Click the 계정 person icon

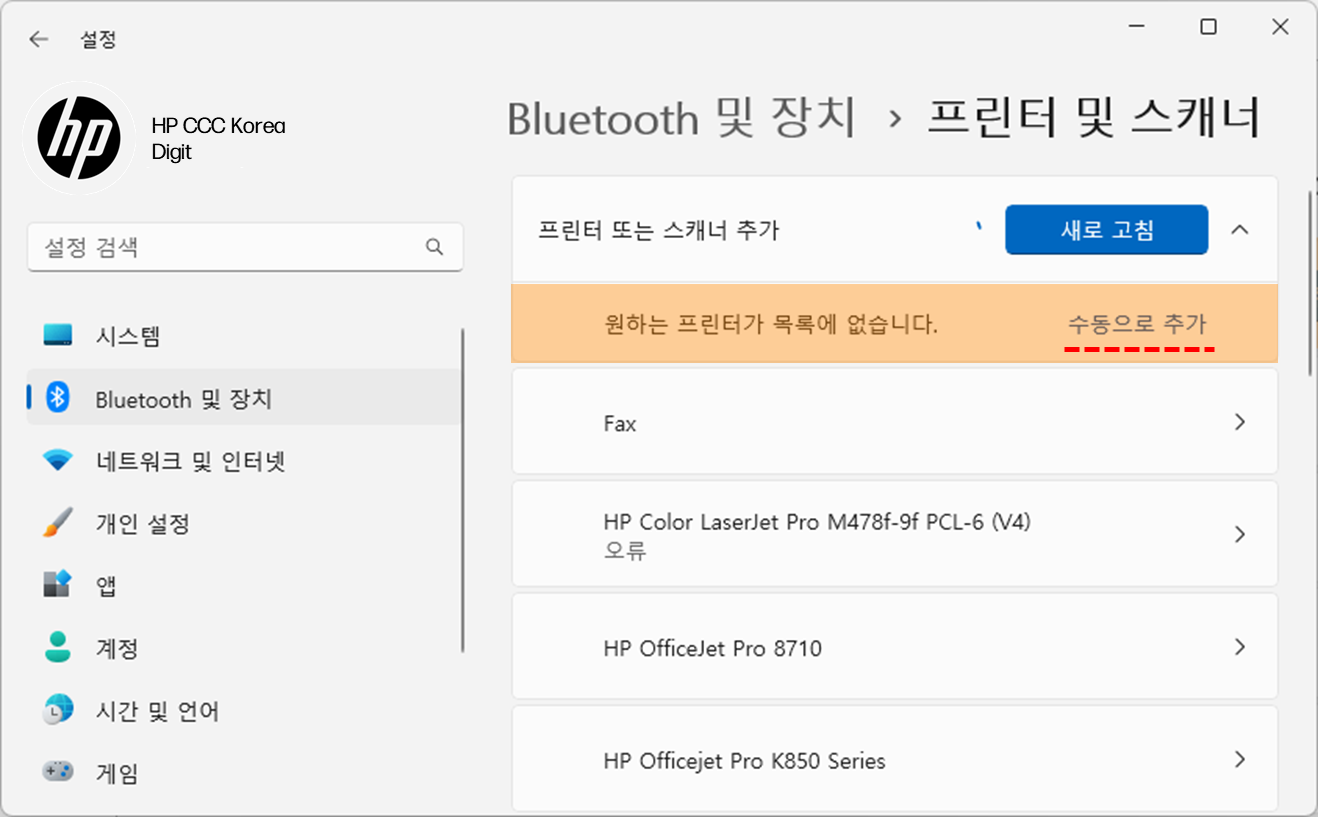(x=58, y=647)
